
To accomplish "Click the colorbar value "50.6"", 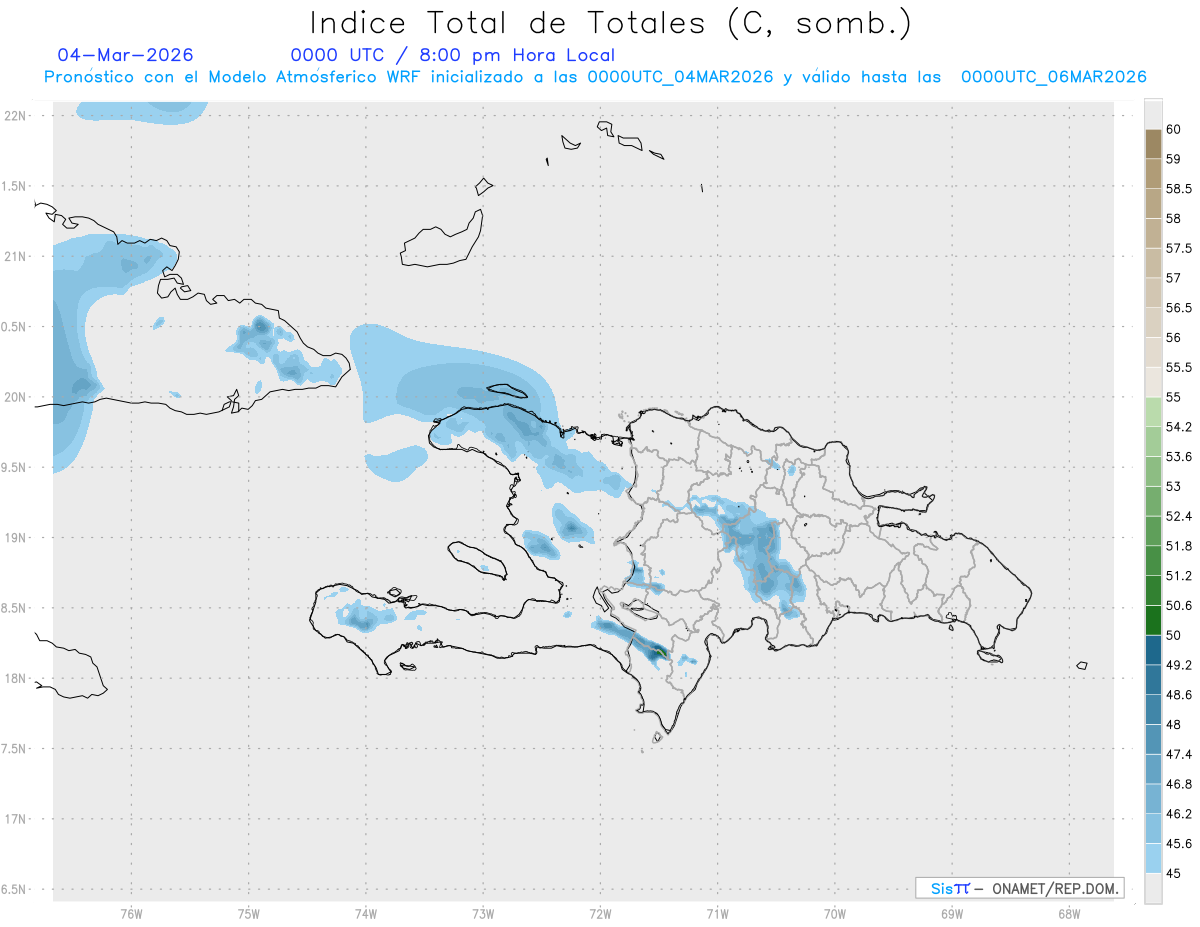I will 1178,605.
